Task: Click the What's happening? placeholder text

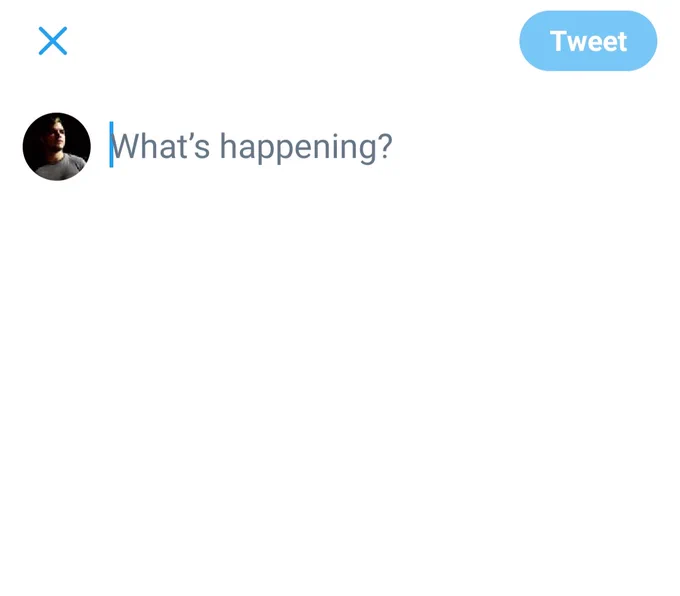Action: [252, 147]
